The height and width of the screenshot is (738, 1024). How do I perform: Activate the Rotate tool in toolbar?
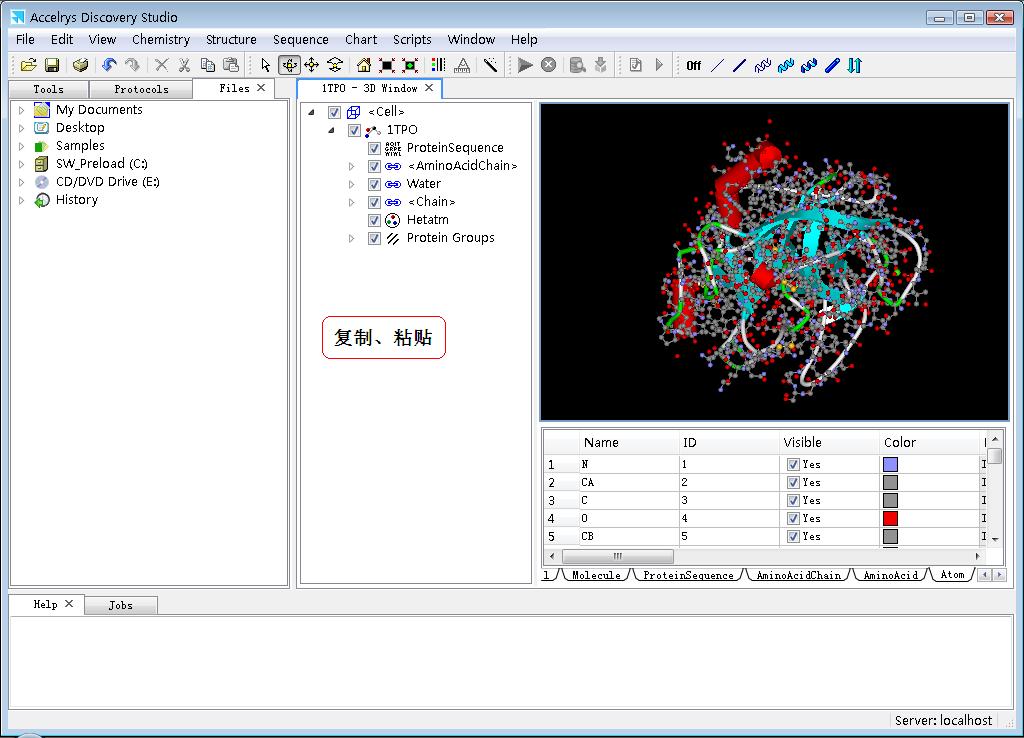[289, 65]
